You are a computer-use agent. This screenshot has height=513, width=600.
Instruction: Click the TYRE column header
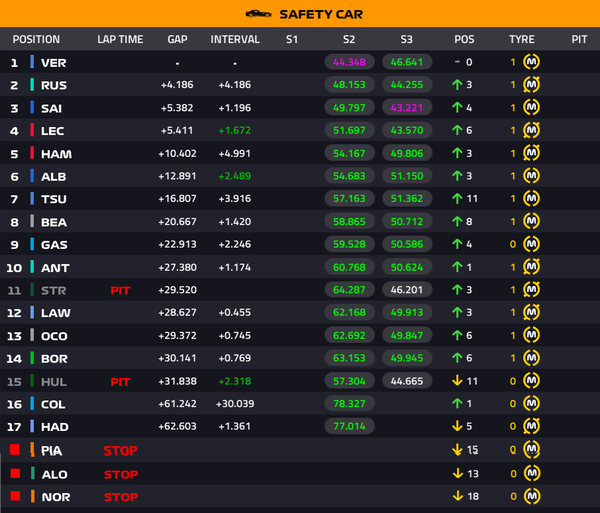pyautogui.click(x=522, y=39)
